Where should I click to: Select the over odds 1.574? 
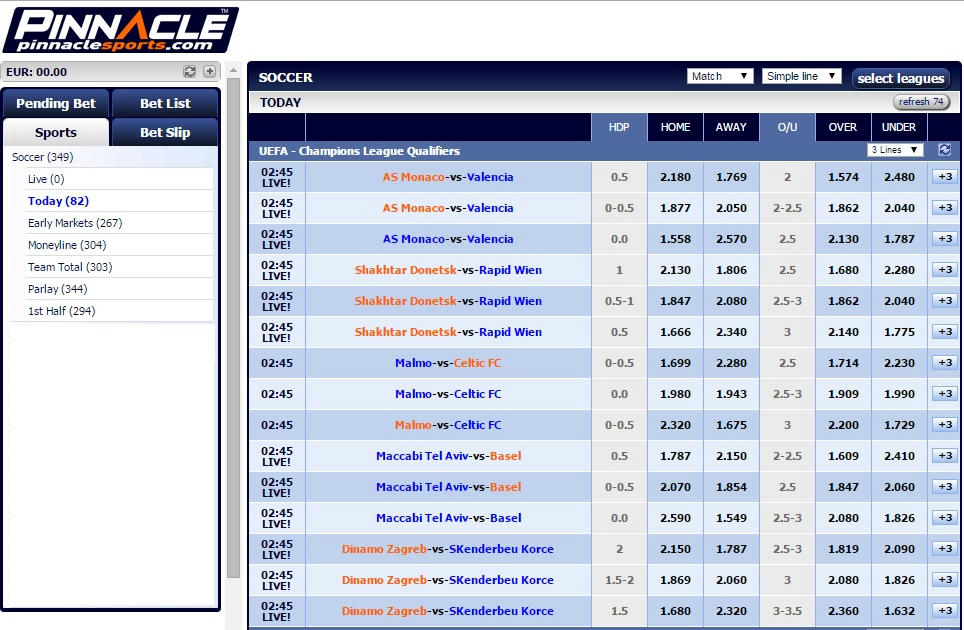[x=843, y=177]
